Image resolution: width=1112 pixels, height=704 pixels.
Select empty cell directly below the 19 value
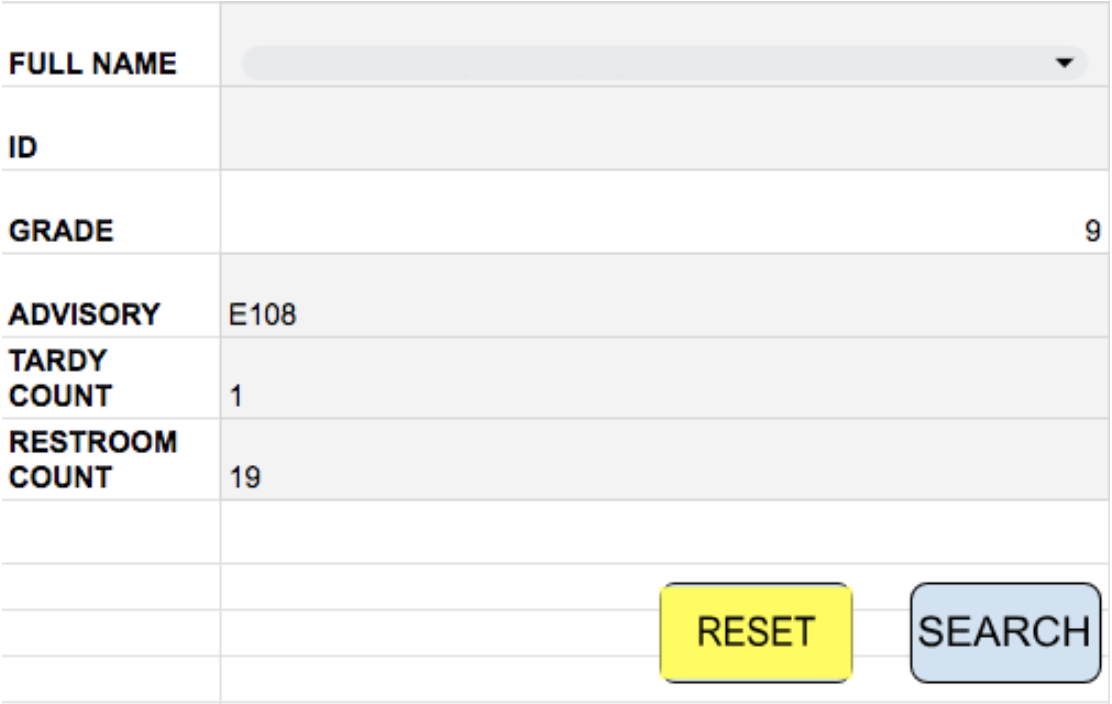pyautogui.click(x=665, y=532)
